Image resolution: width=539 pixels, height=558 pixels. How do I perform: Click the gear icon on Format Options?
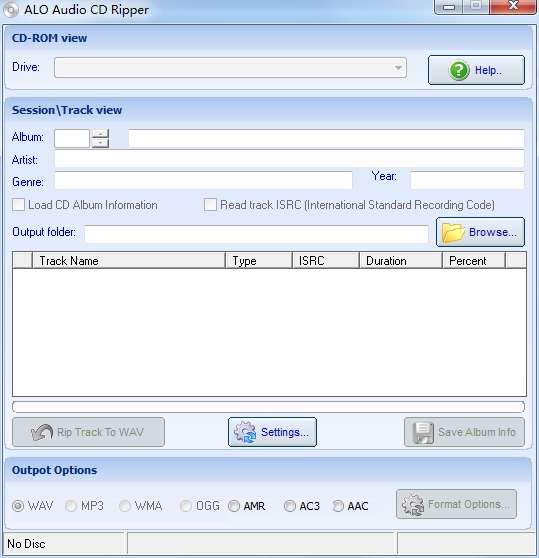pyautogui.click(x=413, y=505)
